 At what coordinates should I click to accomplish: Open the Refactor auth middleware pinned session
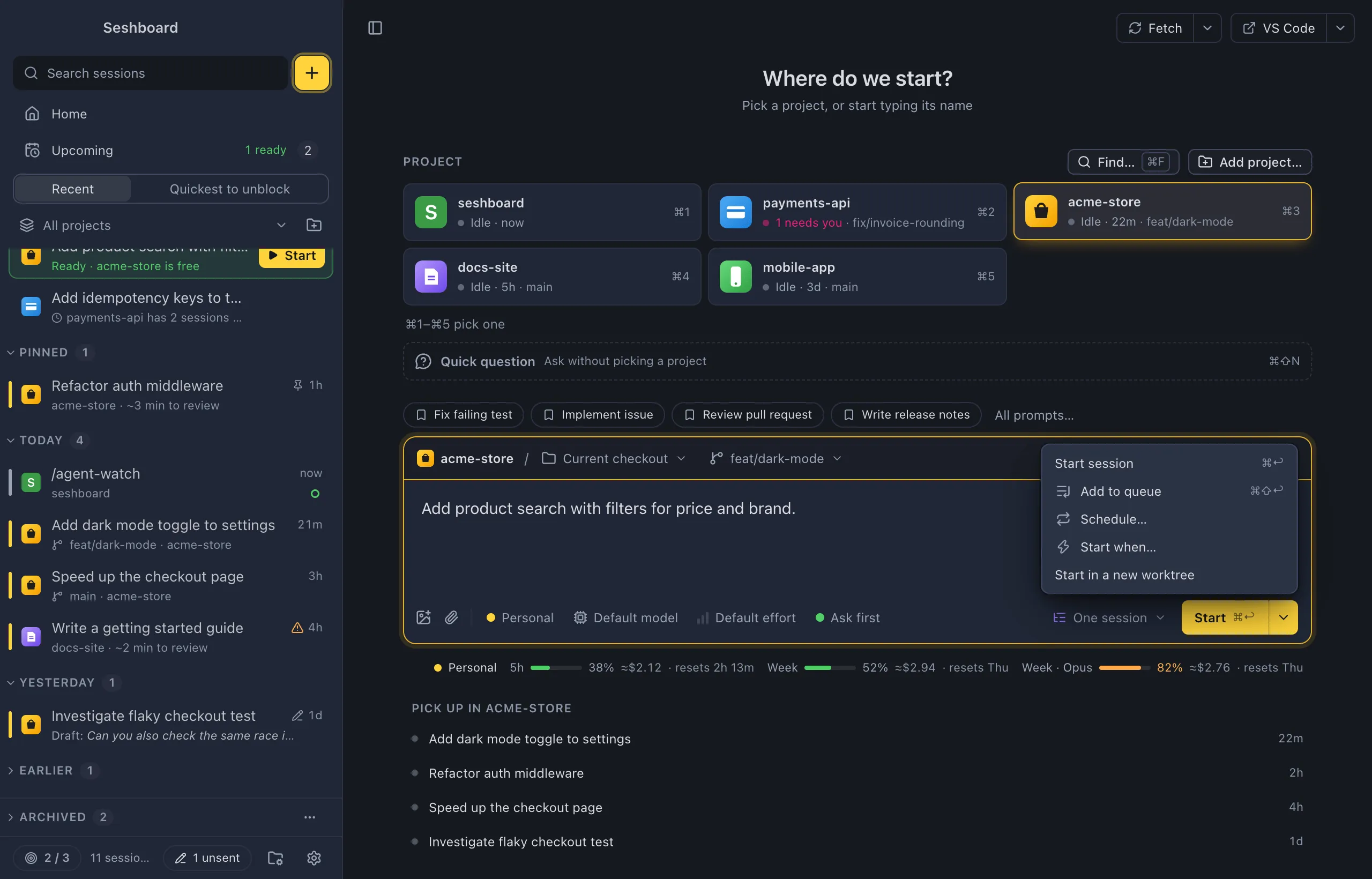pos(171,395)
